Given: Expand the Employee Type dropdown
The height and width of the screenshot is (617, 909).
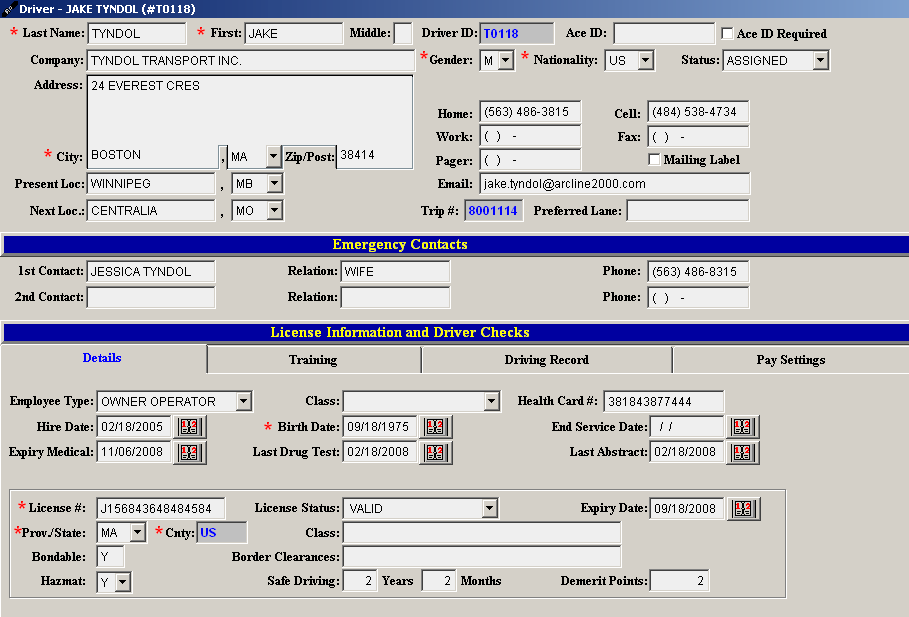Looking at the screenshot, I should click(243, 401).
